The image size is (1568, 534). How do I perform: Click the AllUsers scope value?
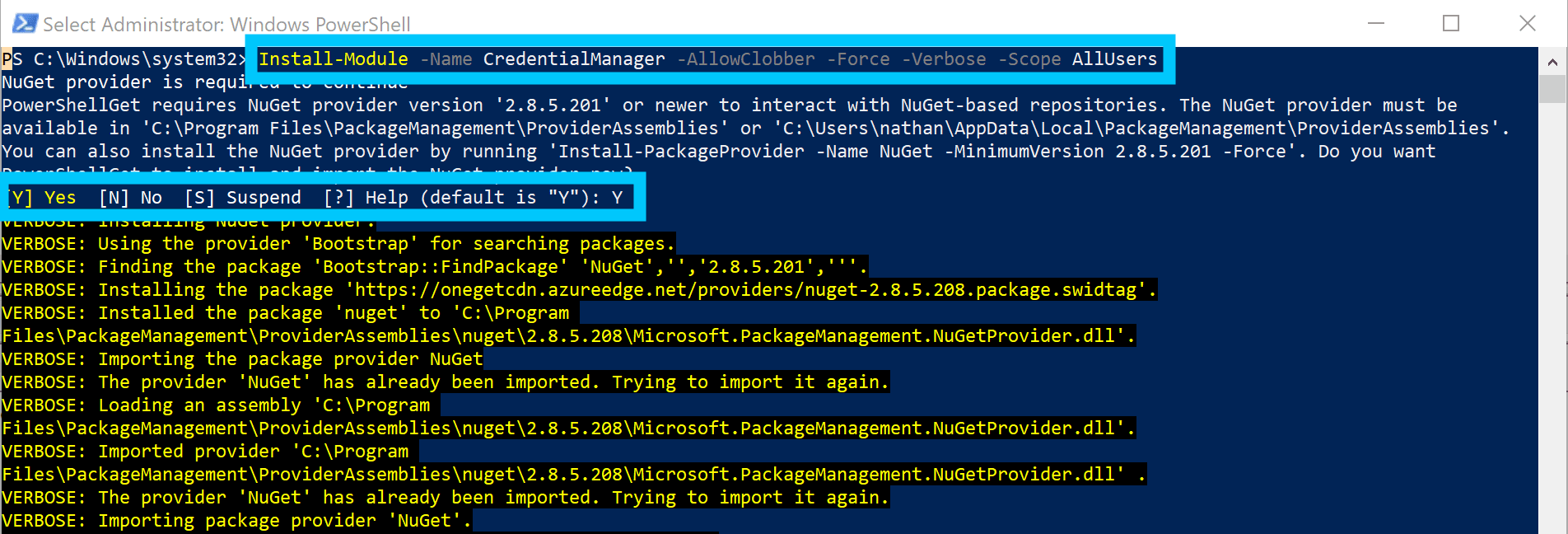coord(1114,59)
